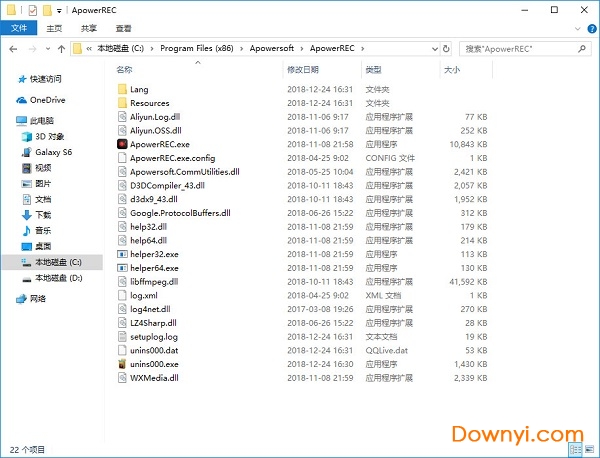600x458 pixels.
Task: Select 本地磁盘 (D:) in sidebar
Action: point(52,278)
